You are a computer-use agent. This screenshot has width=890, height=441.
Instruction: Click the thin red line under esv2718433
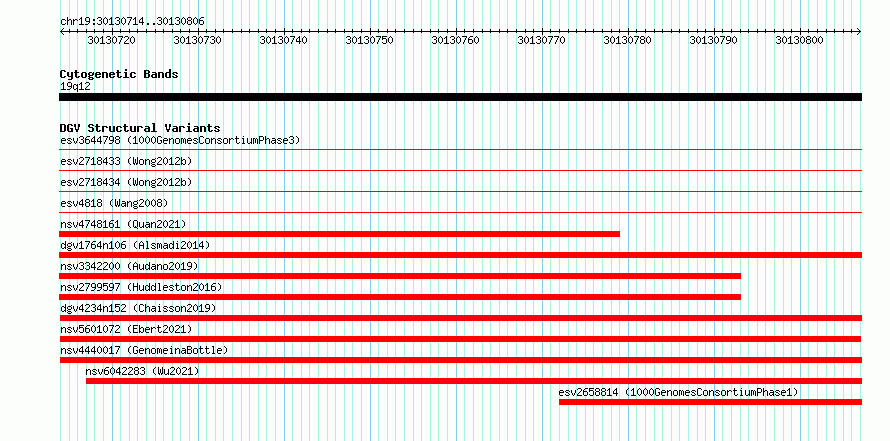click(460, 170)
